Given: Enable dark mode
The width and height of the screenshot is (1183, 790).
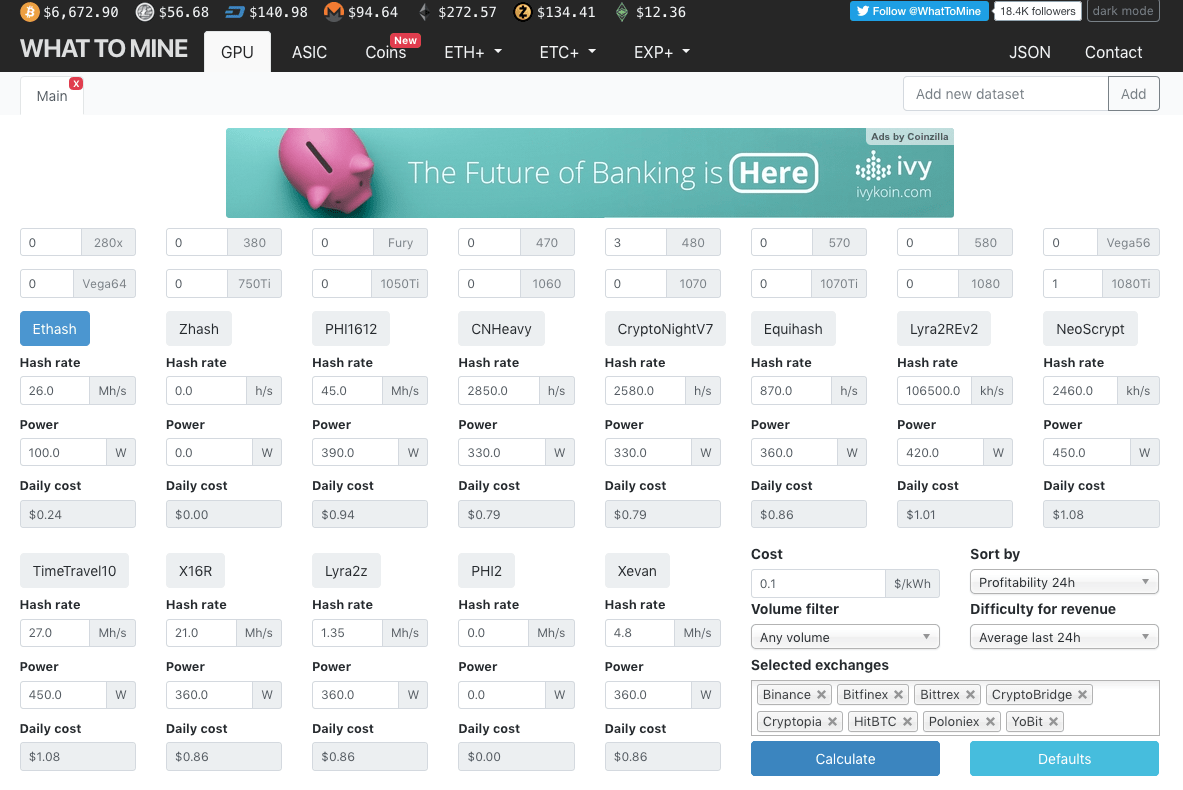Looking at the screenshot, I should pos(1123,11).
